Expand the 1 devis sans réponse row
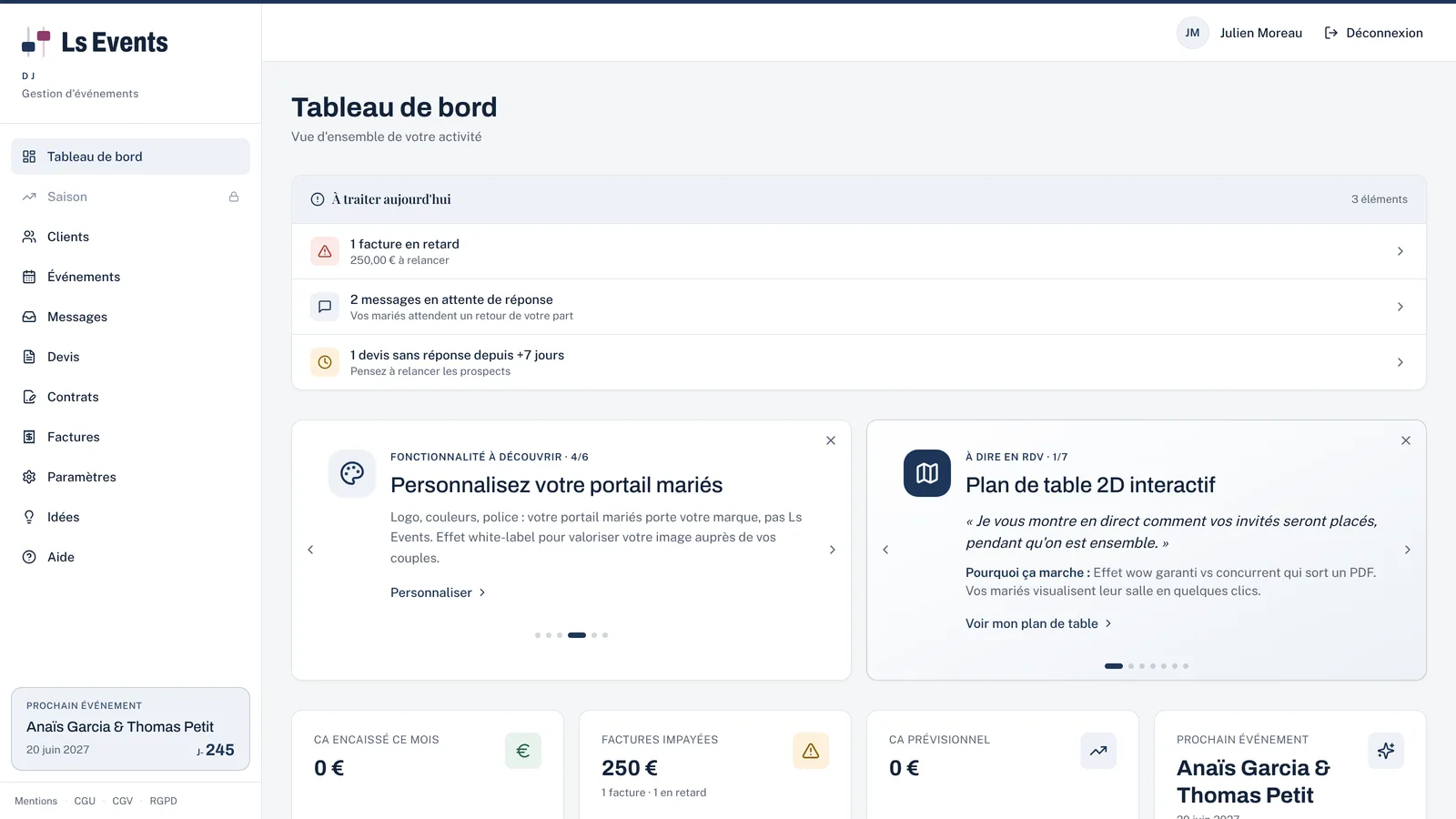This screenshot has height=819, width=1456. pos(859,362)
